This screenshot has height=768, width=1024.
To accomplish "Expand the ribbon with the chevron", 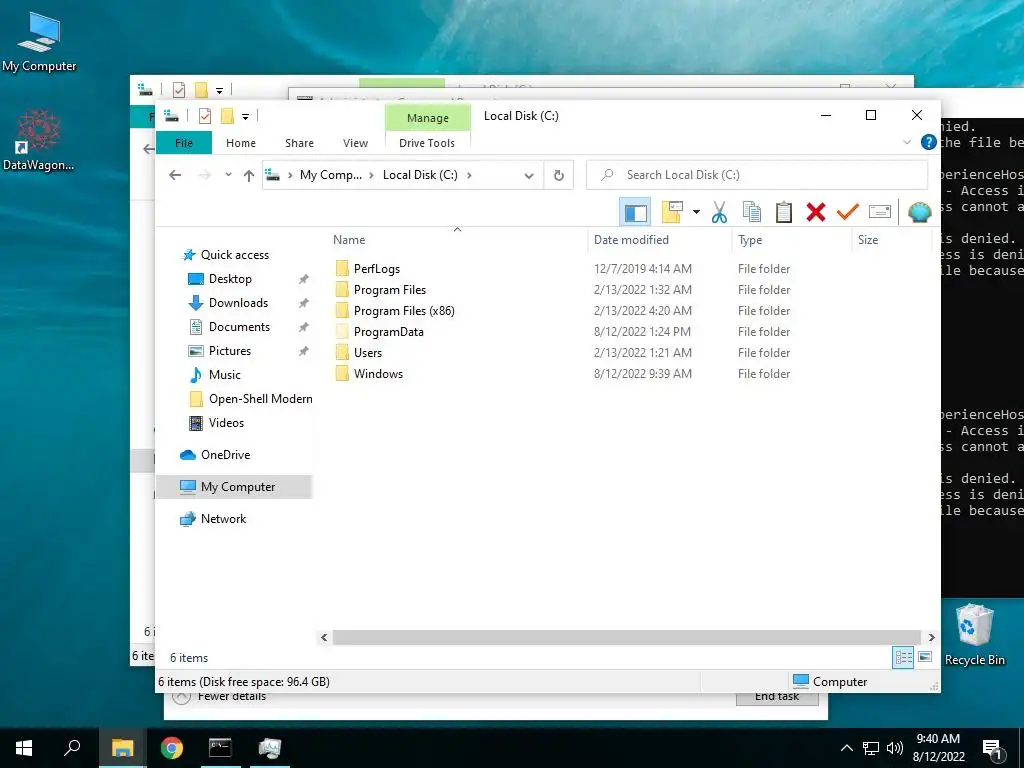I will [906, 142].
